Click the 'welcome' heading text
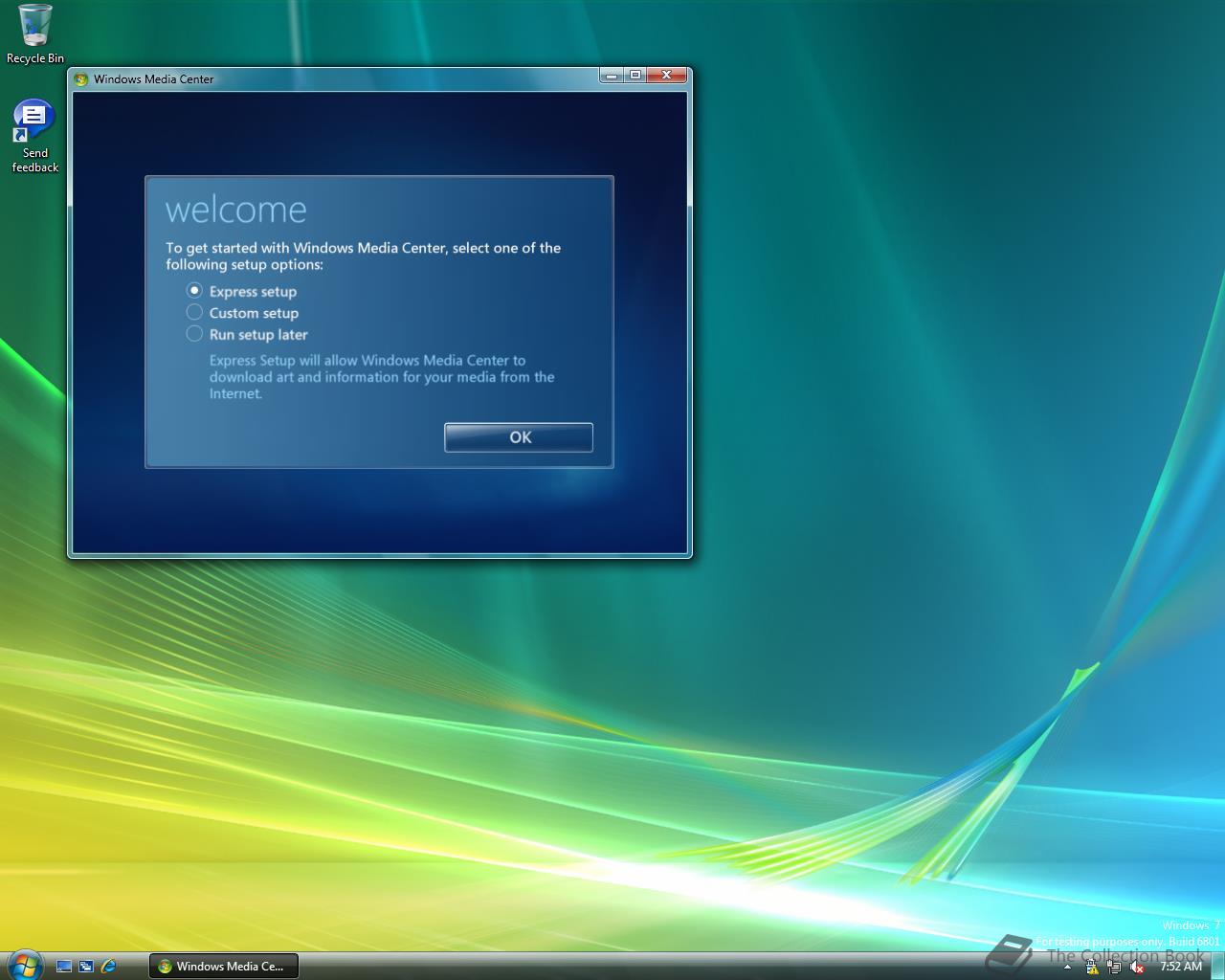Image resolution: width=1225 pixels, height=980 pixels. (236, 210)
